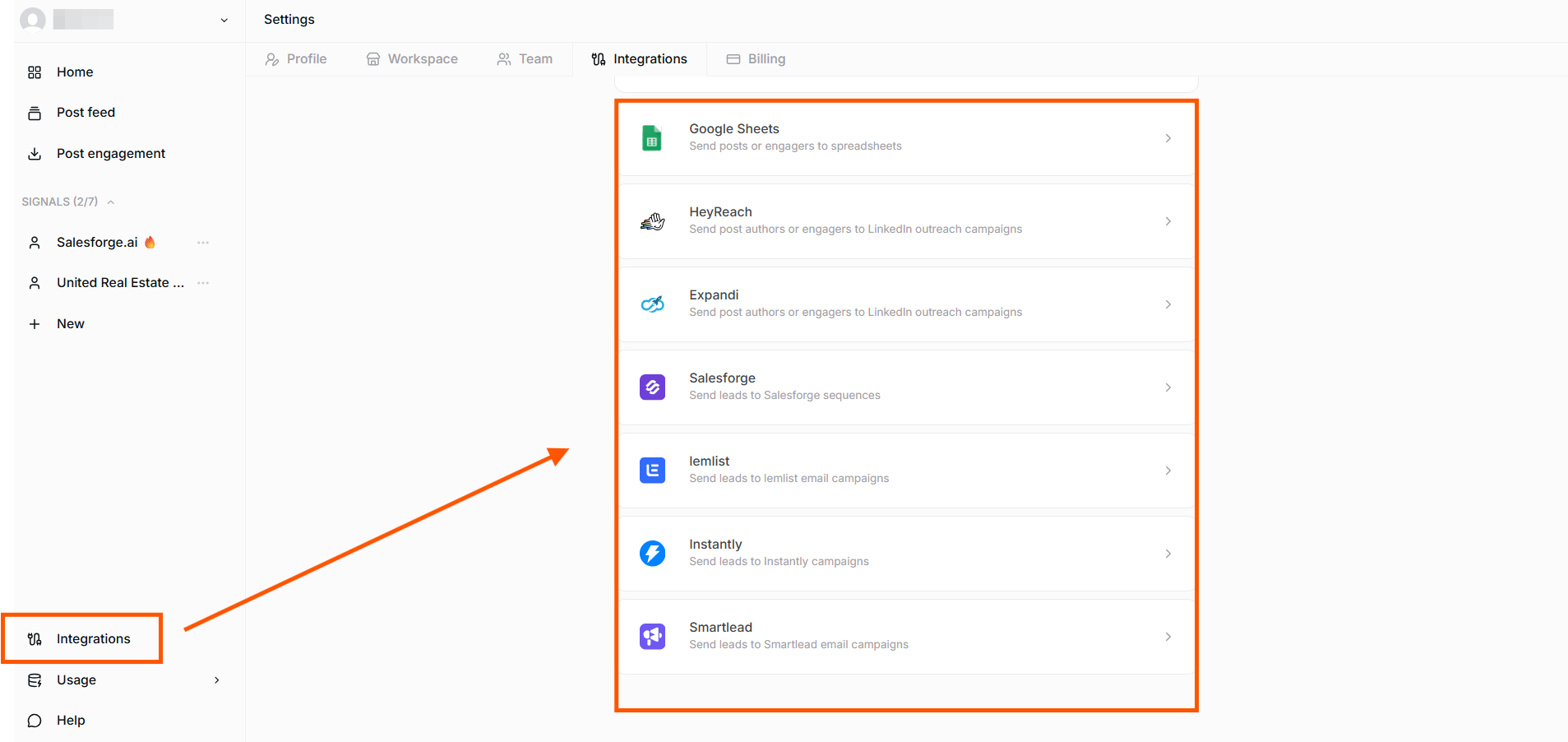This screenshot has height=742, width=1568.
Task: Click the Salesforge purple logo icon
Action: coord(652,387)
